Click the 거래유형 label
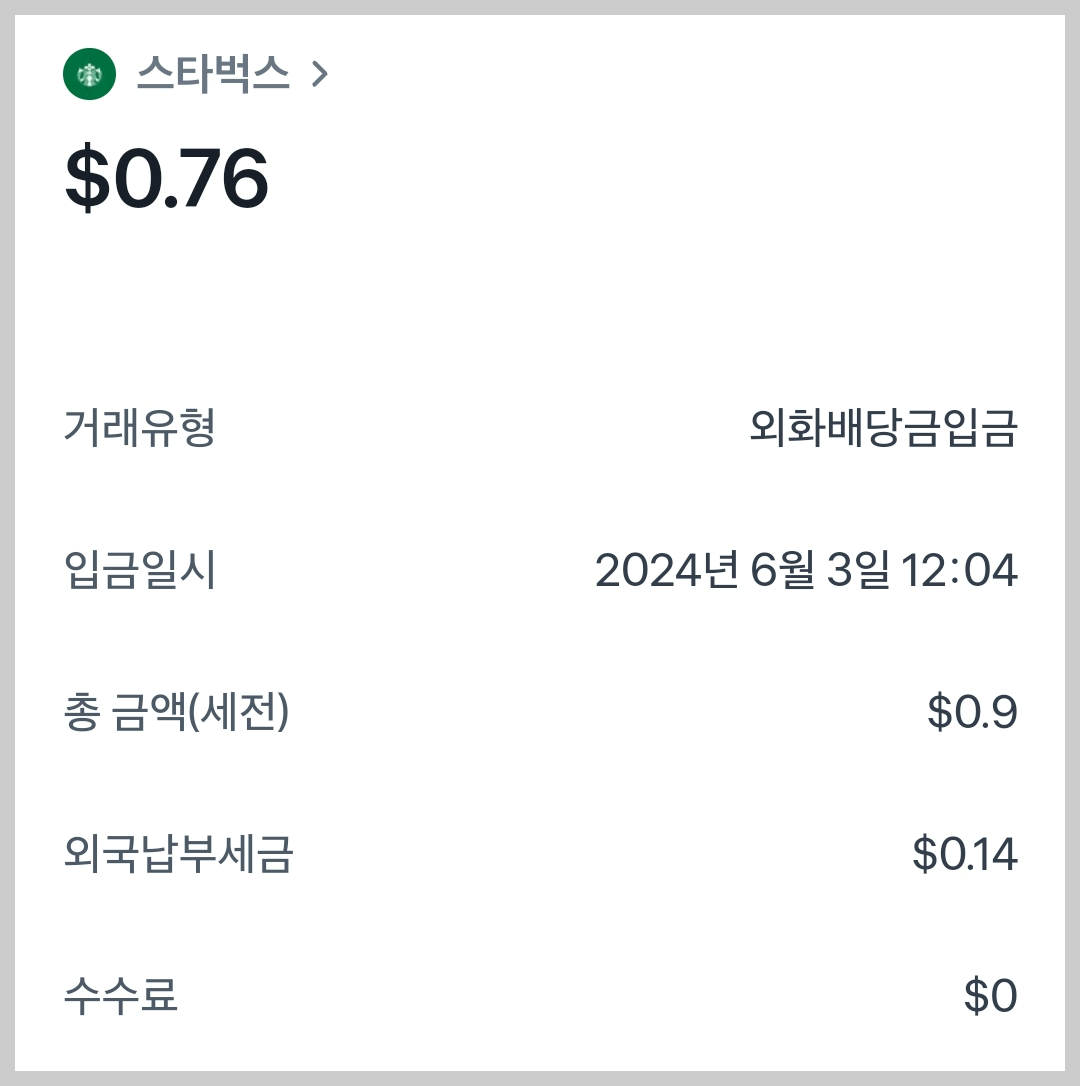 (140, 428)
